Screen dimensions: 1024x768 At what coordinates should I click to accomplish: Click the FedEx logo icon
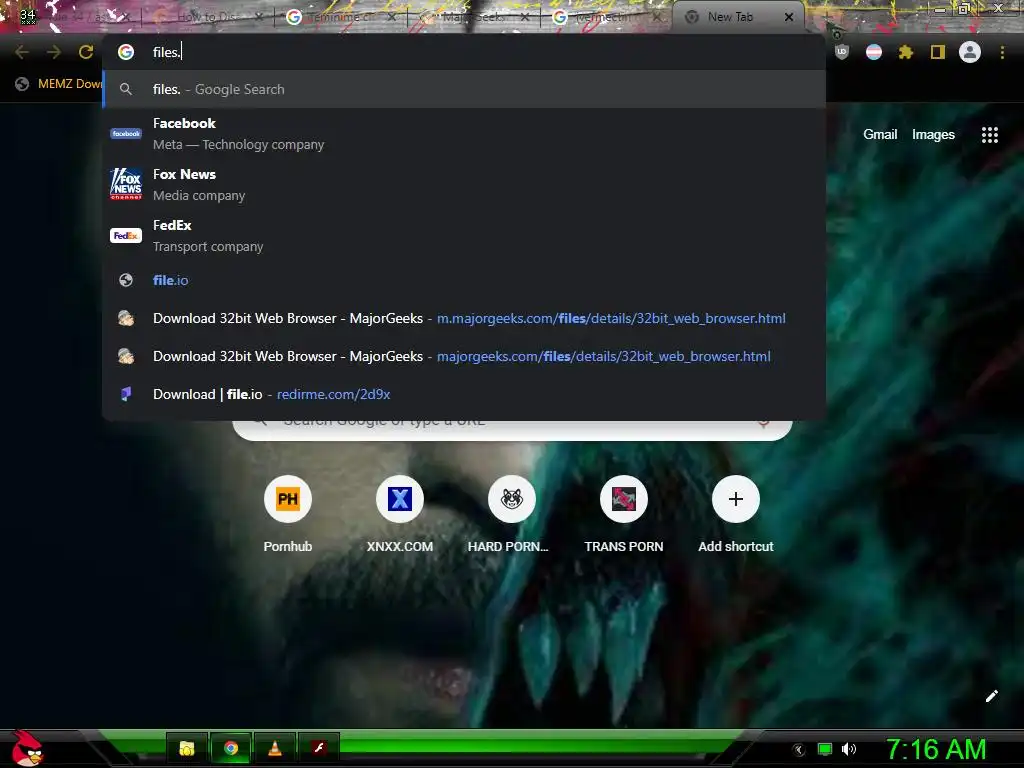point(126,235)
